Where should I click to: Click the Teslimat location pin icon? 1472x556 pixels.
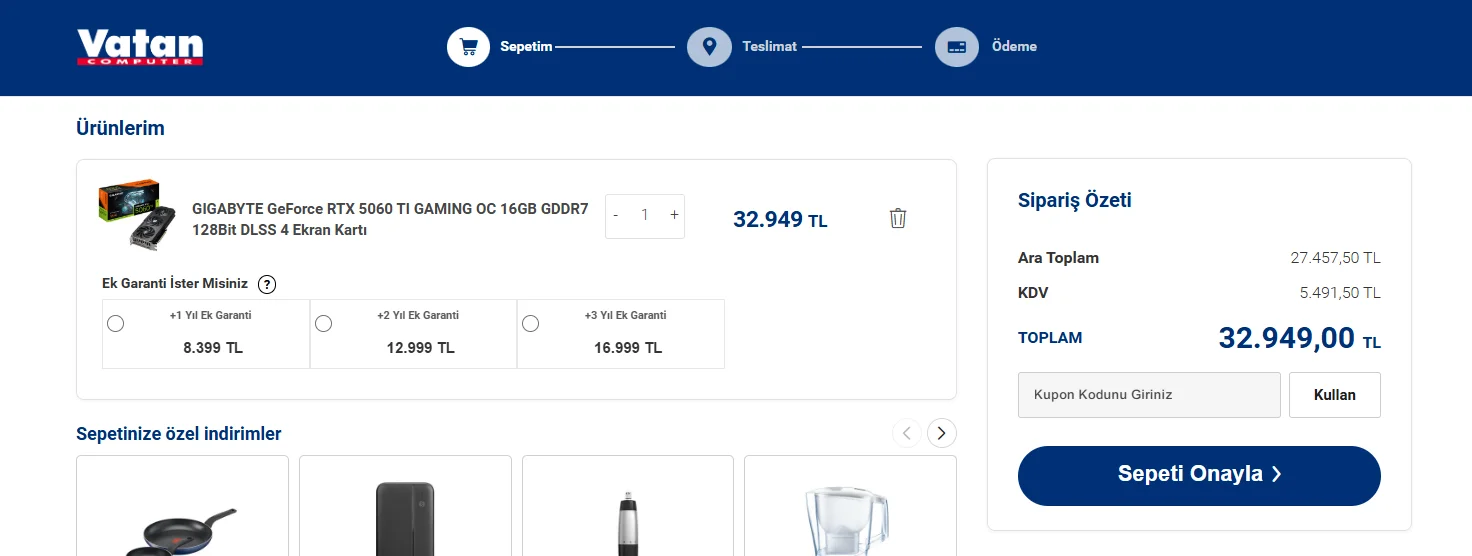click(709, 46)
